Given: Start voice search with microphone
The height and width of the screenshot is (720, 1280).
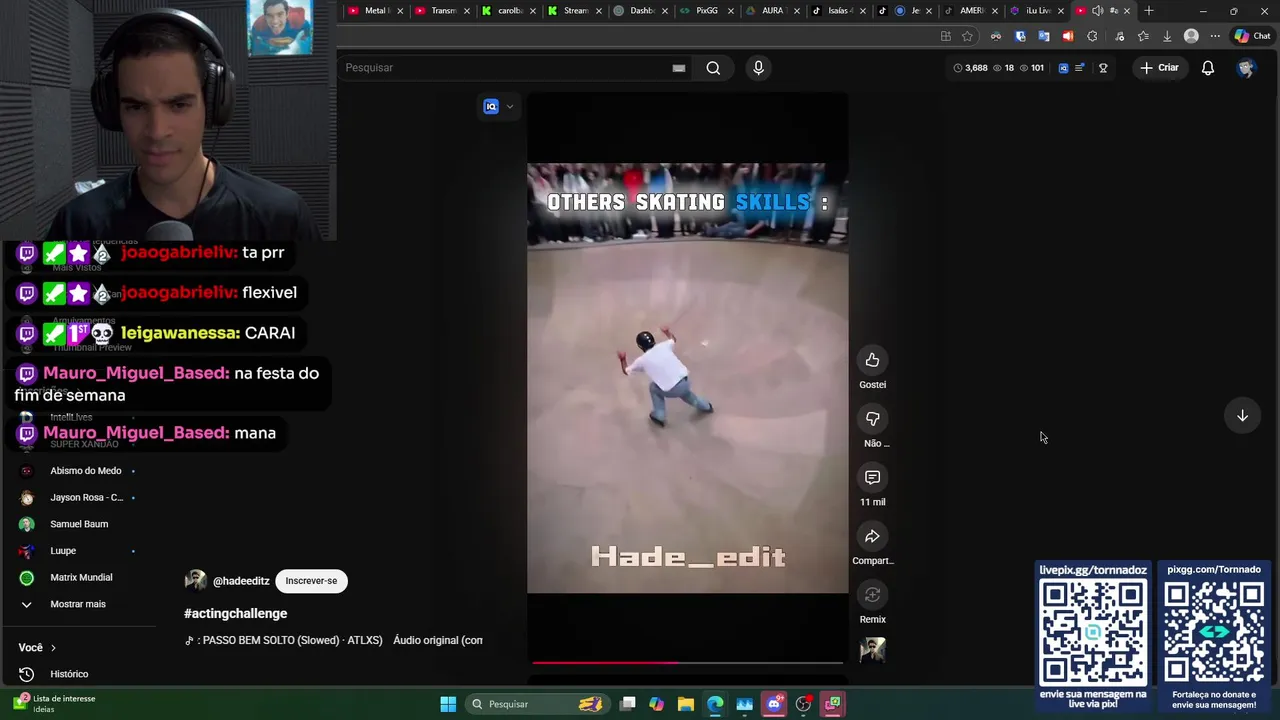Looking at the screenshot, I should coord(758,68).
